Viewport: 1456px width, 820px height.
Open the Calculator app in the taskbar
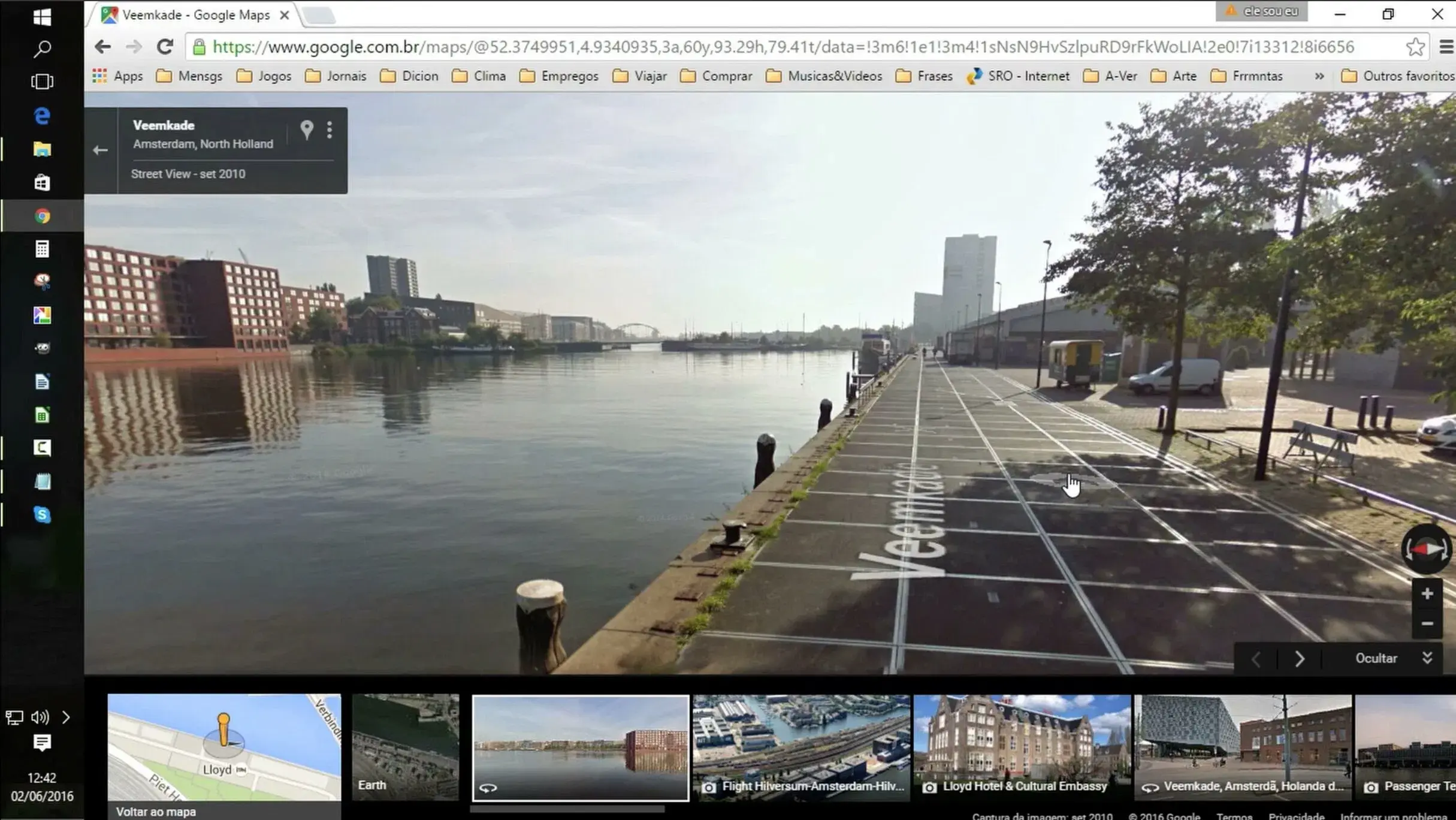[x=42, y=248]
